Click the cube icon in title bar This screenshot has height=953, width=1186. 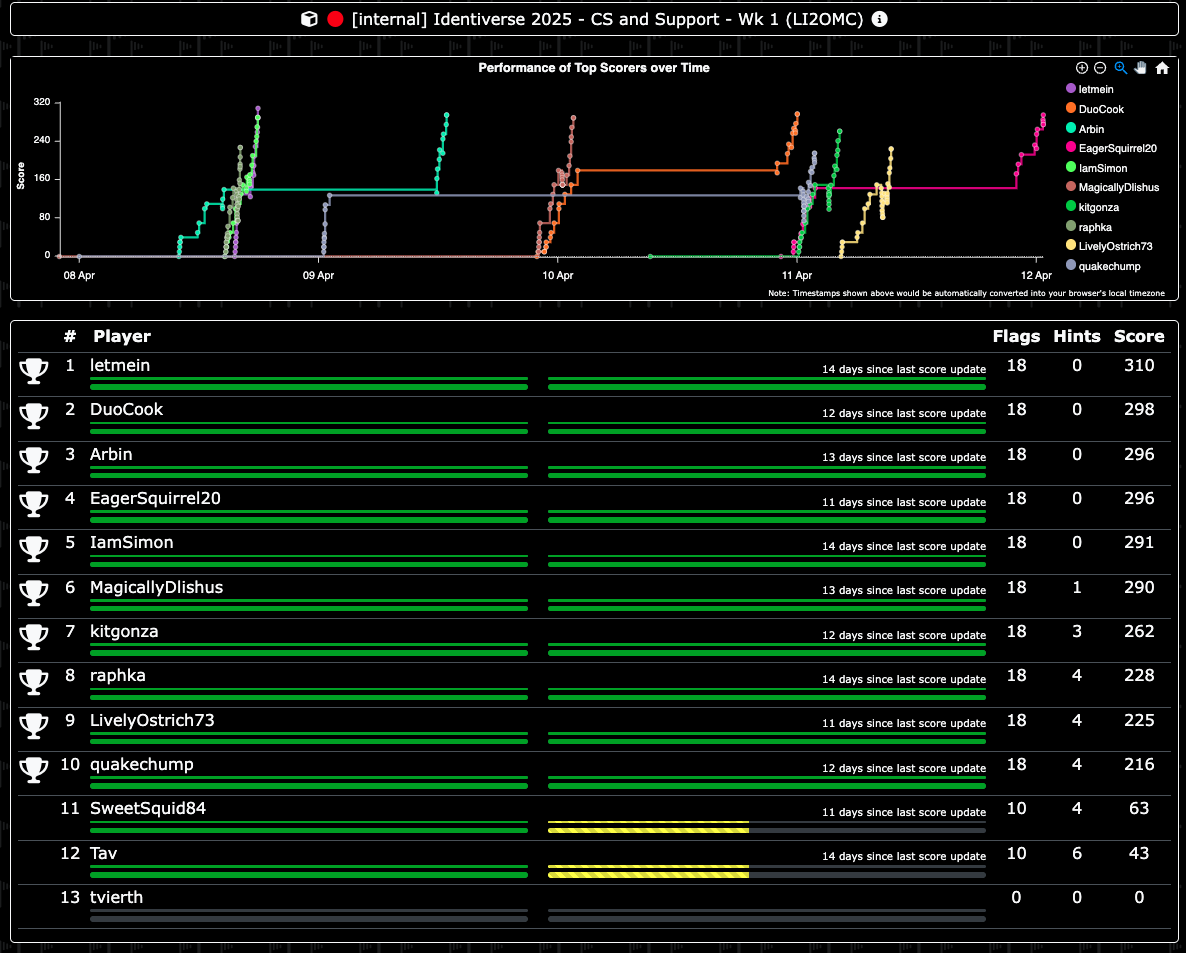point(310,19)
